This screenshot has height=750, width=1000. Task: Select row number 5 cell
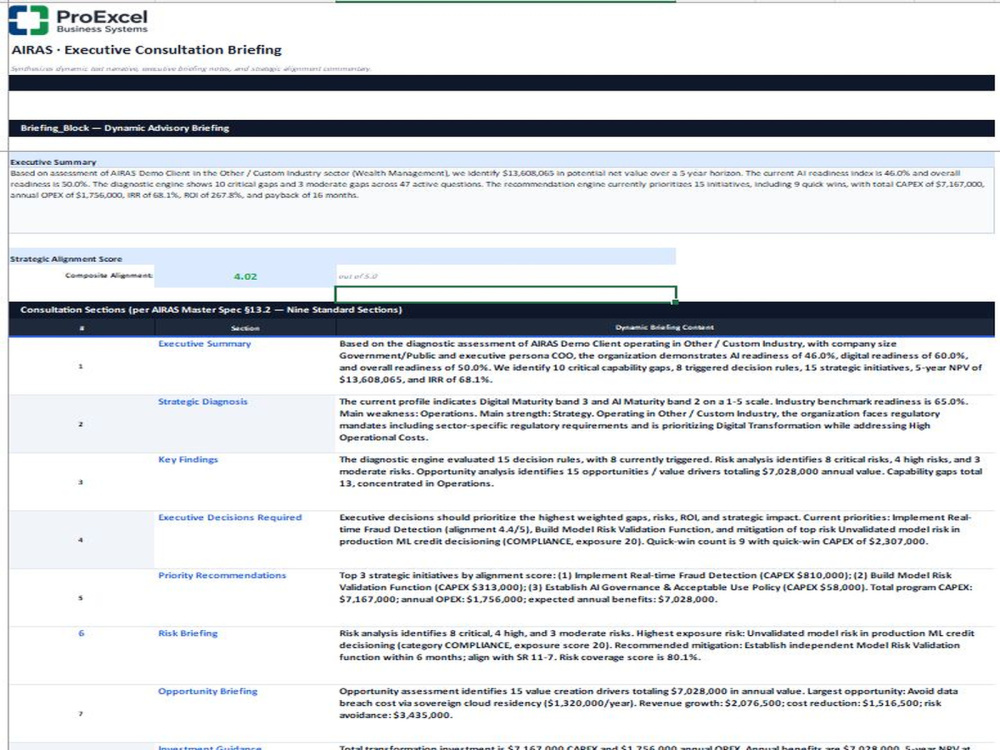(81, 598)
